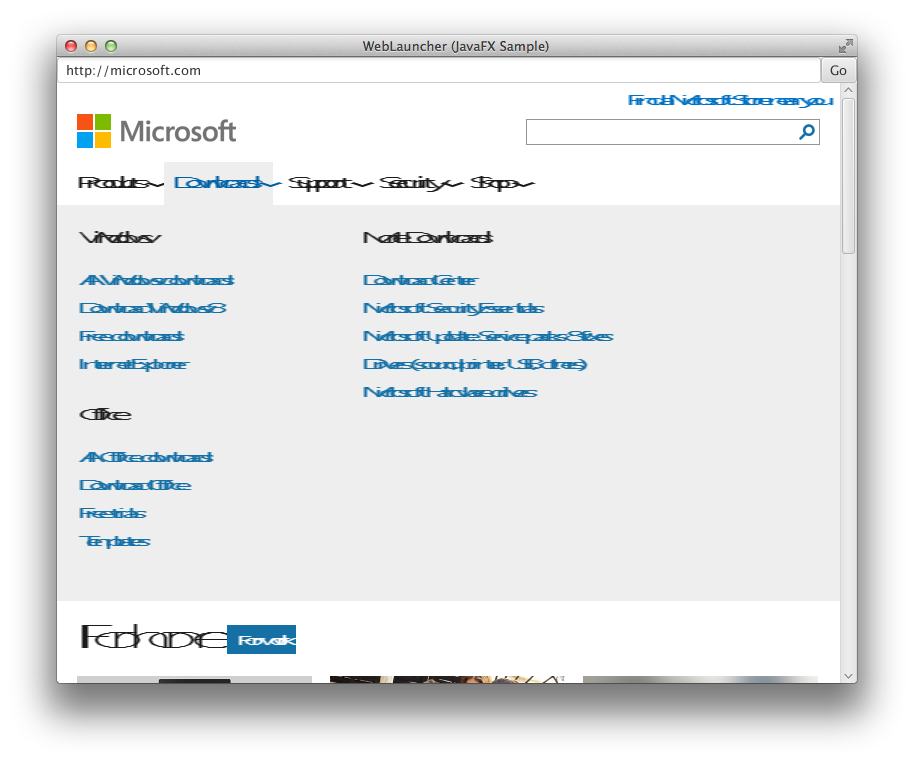
Task: Click the Microsoft logo
Action: click(157, 131)
